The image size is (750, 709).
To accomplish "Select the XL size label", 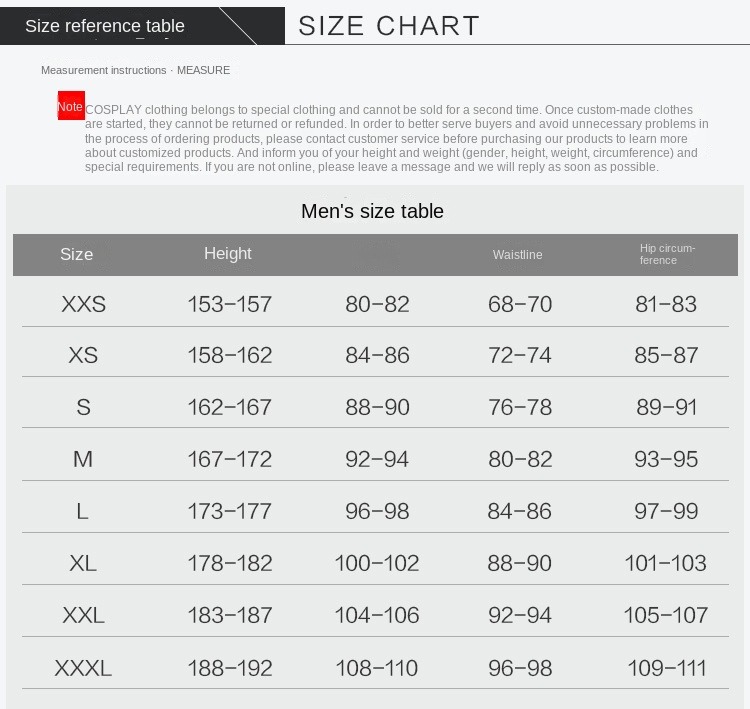I will pos(83,563).
